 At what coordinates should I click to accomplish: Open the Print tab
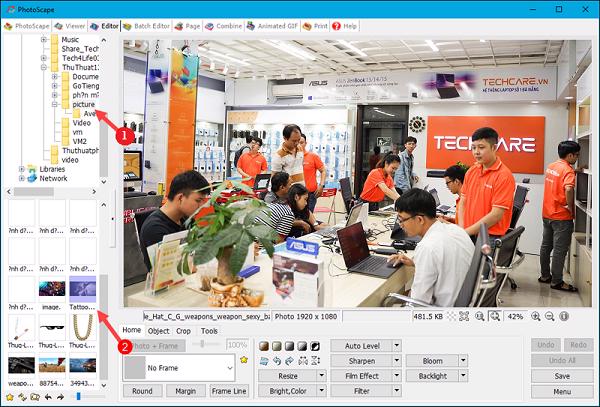tap(315, 26)
